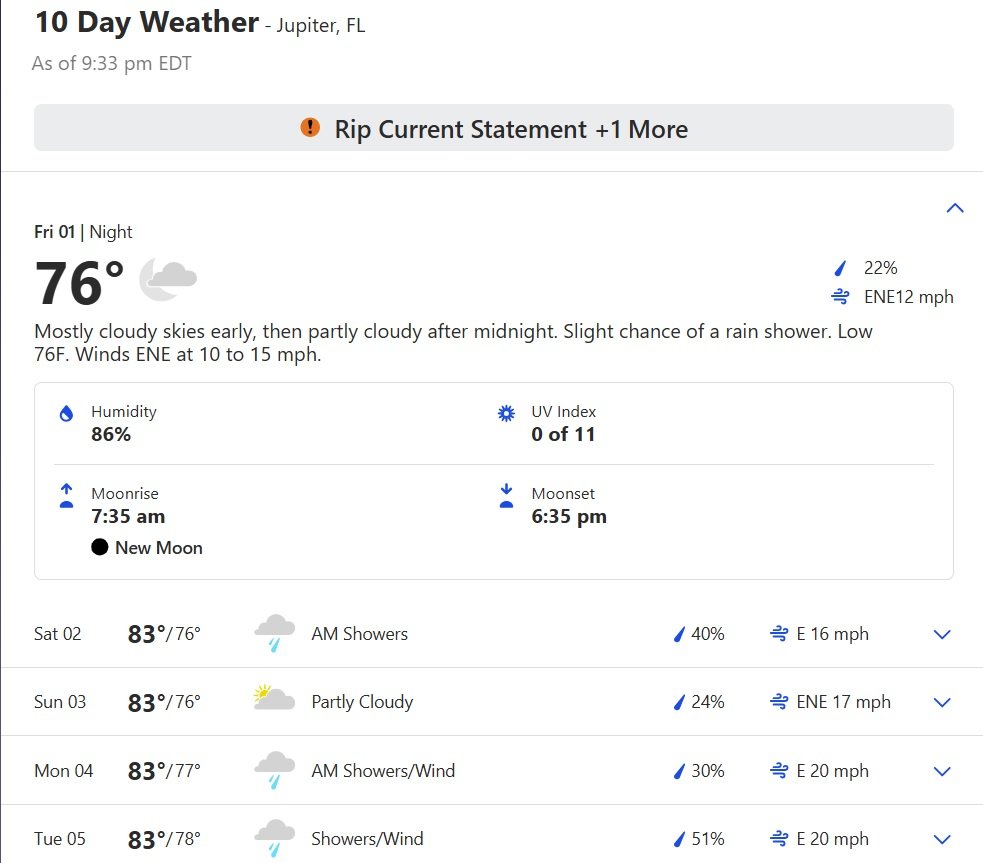This screenshot has height=863, width=983.
Task: Click Sunday's partly cloudy sun icon
Action: [x=274, y=698]
